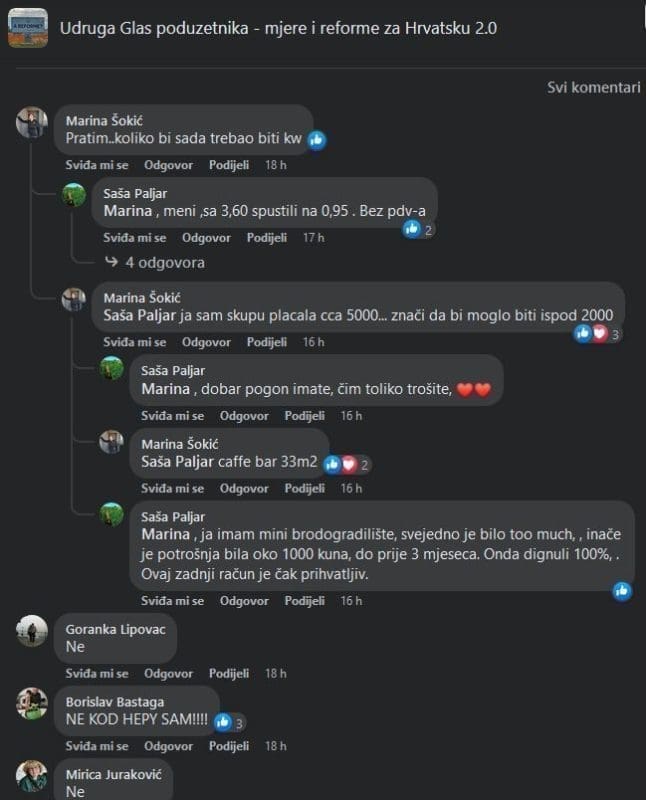Reply to Saša Paljar's mini brodogradilište comment
The image size is (646, 800).
[x=244, y=601]
